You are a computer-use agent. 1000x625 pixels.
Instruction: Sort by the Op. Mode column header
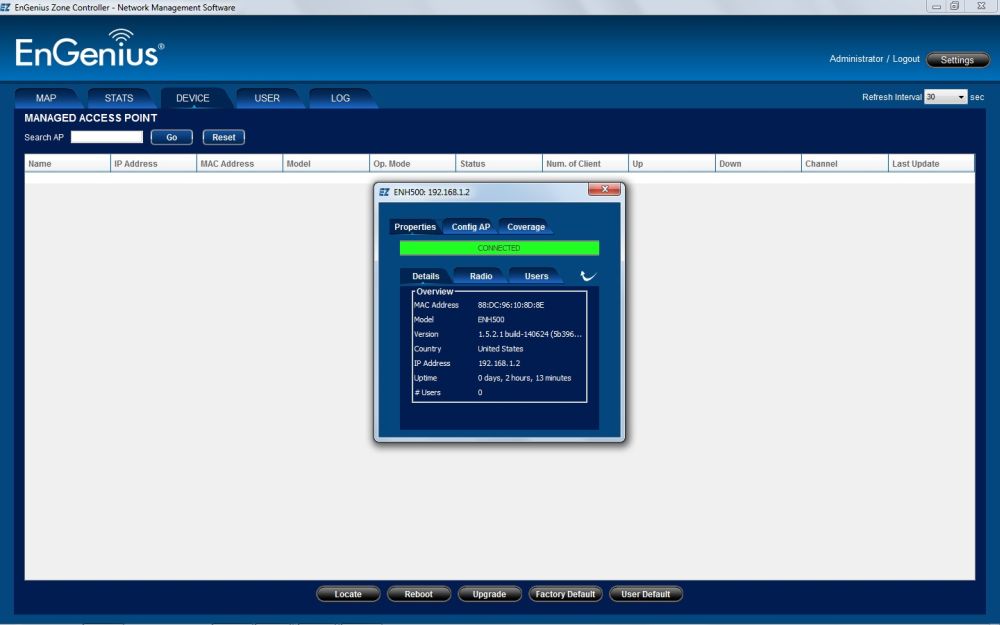coord(413,164)
